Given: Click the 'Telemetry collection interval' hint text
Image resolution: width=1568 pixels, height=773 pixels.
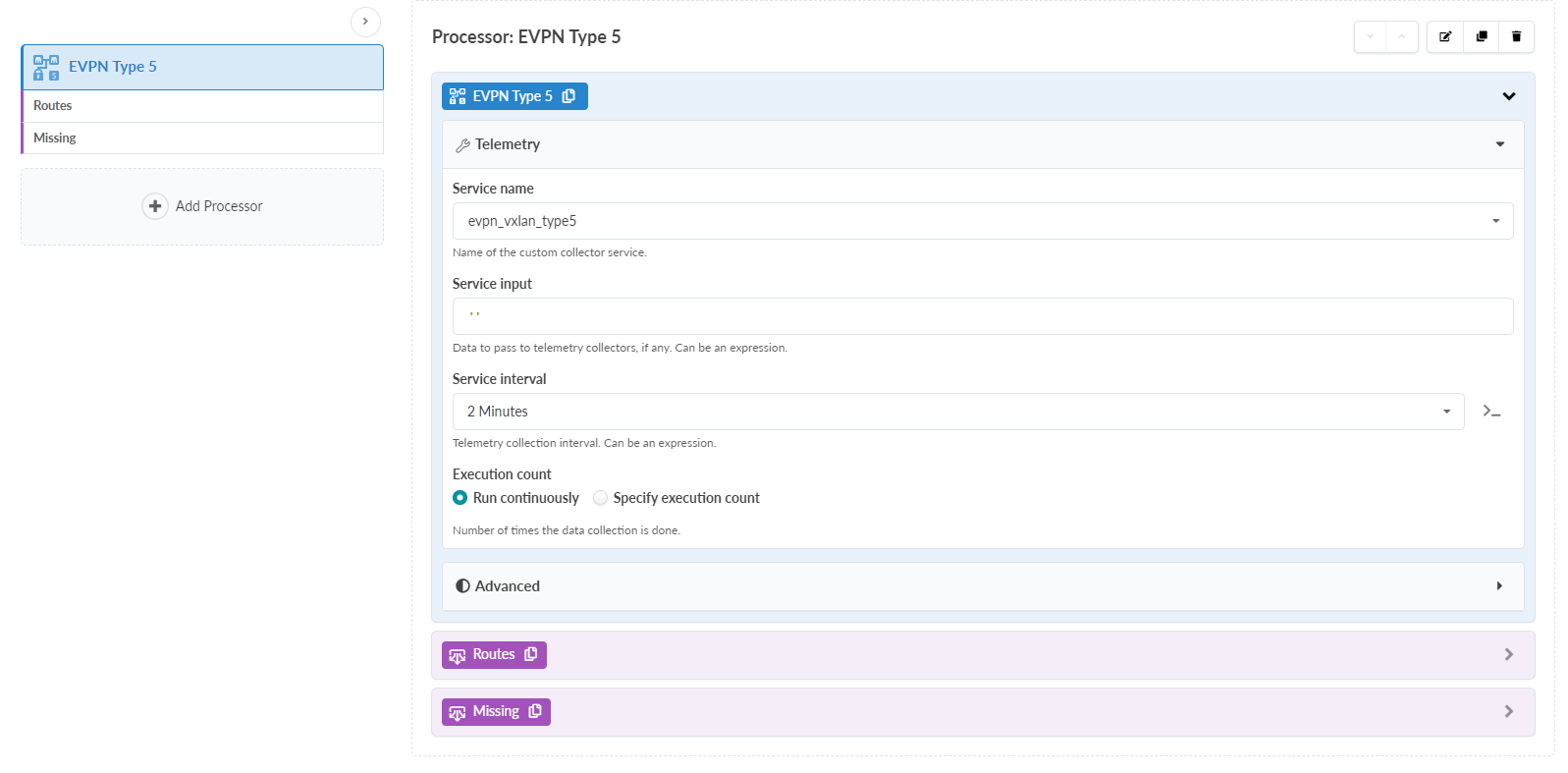Looking at the screenshot, I should pos(584,443).
